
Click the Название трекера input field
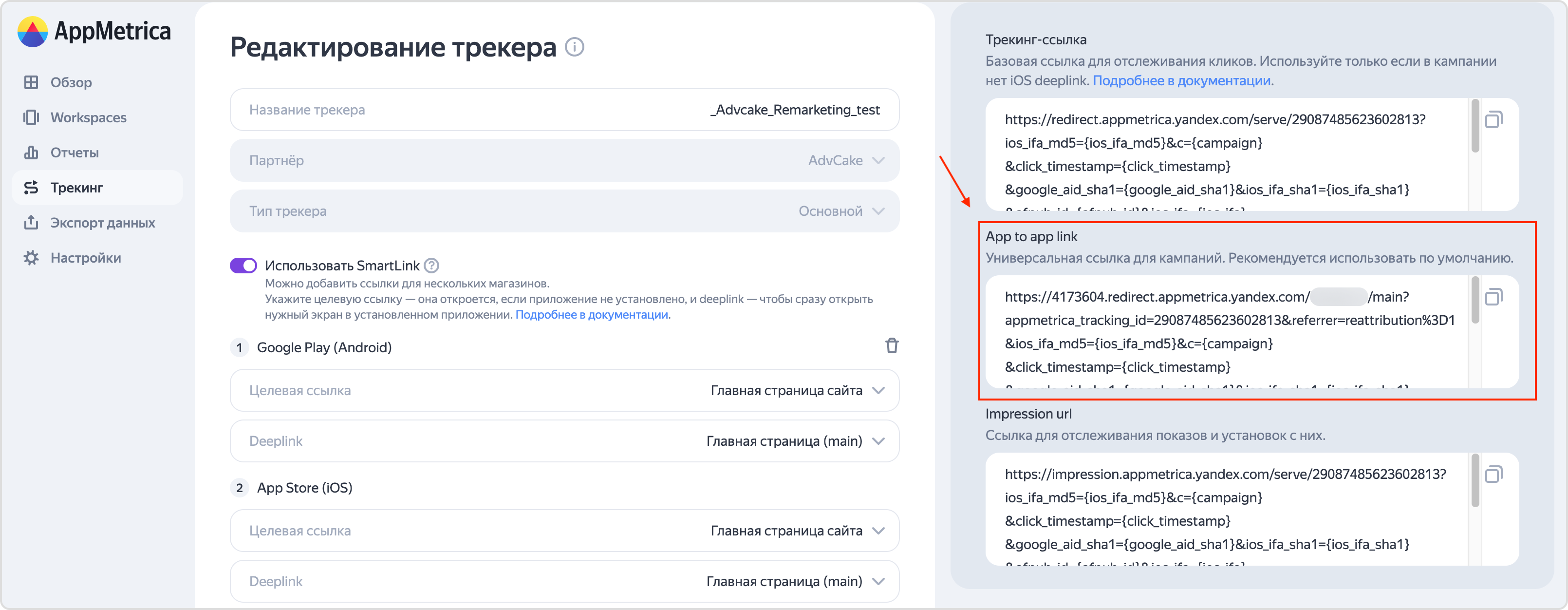pyautogui.click(x=564, y=110)
